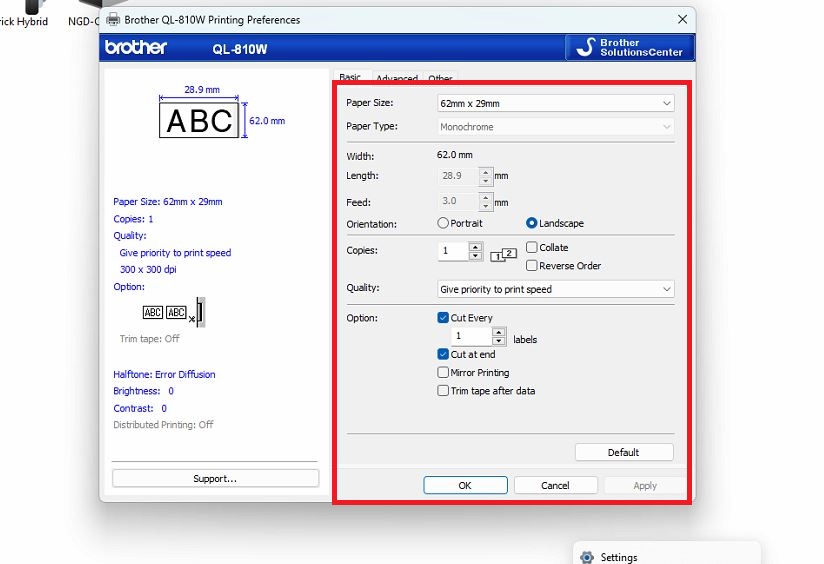
Task: Click 'Trim tape: Off' summary text
Action: [x=149, y=339]
